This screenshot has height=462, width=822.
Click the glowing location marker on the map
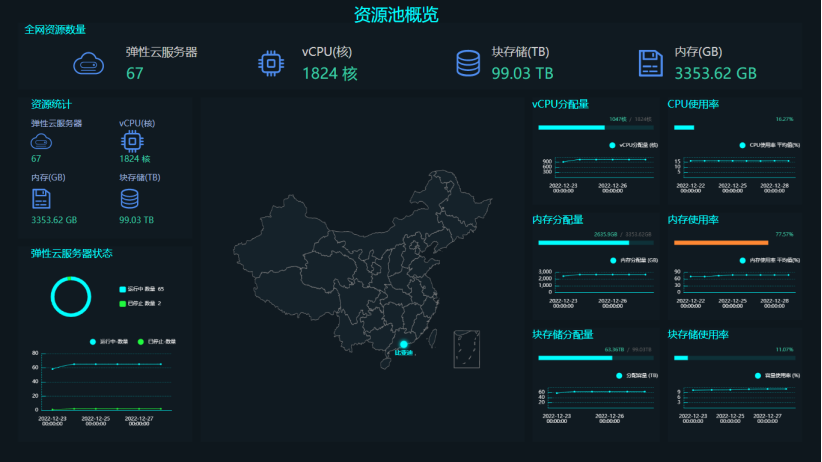tap(404, 345)
